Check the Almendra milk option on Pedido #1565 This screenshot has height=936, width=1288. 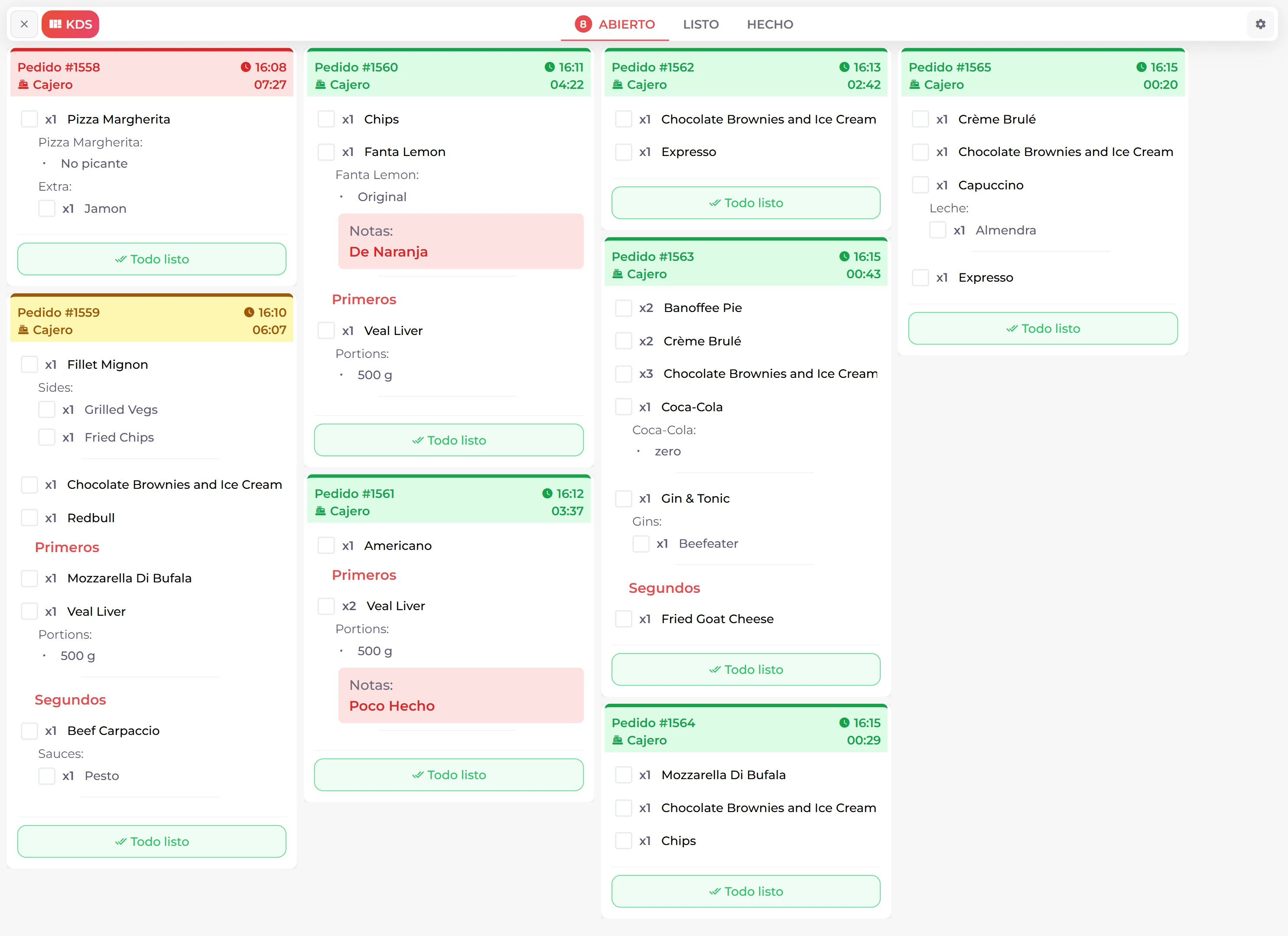coord(937,230)
